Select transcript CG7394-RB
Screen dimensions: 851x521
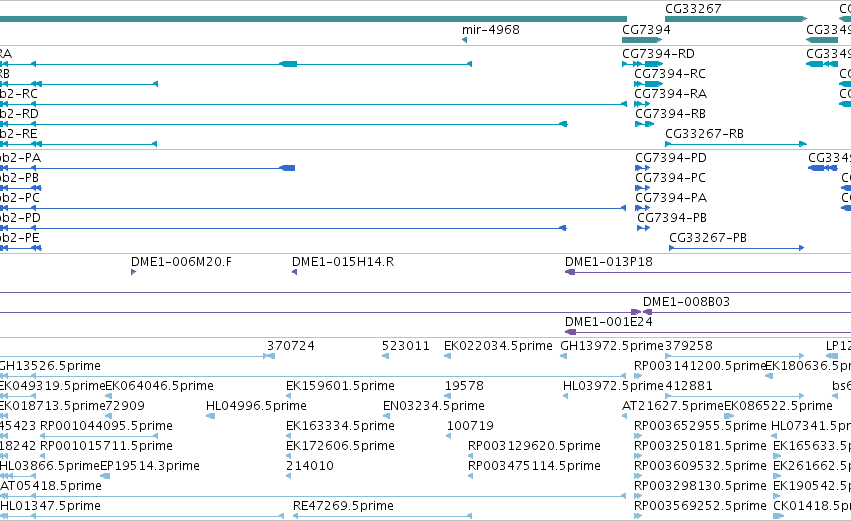(670, 114)
